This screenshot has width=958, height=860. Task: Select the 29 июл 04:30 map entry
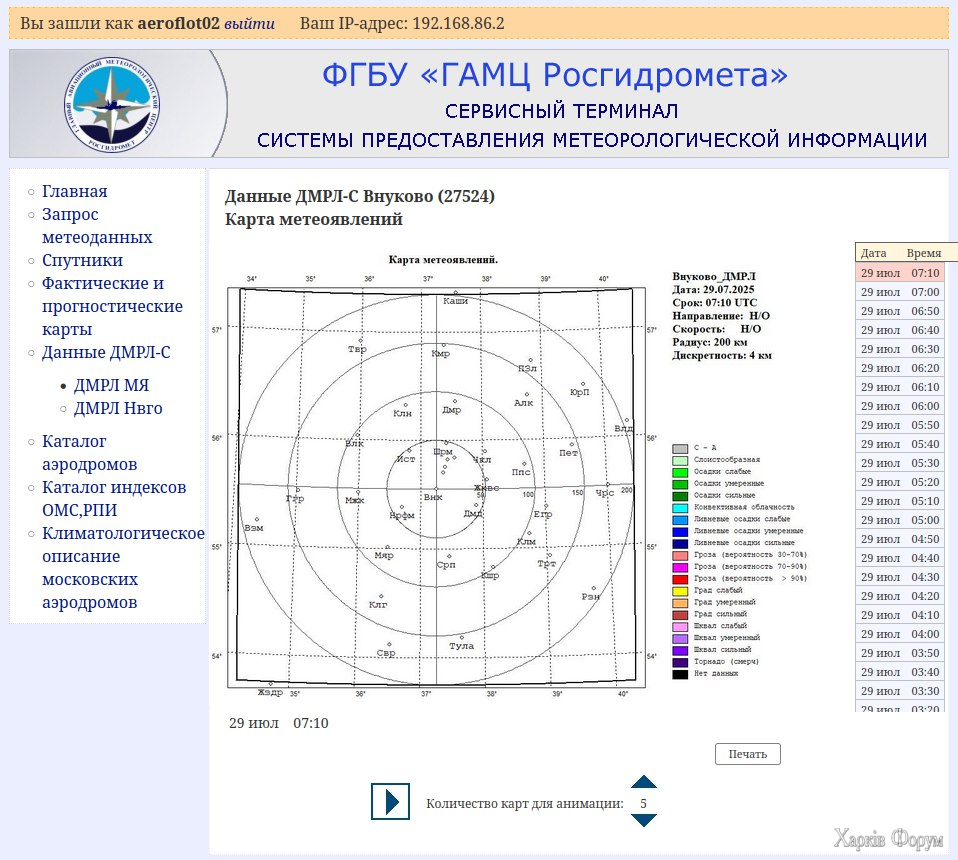point(900,577)
